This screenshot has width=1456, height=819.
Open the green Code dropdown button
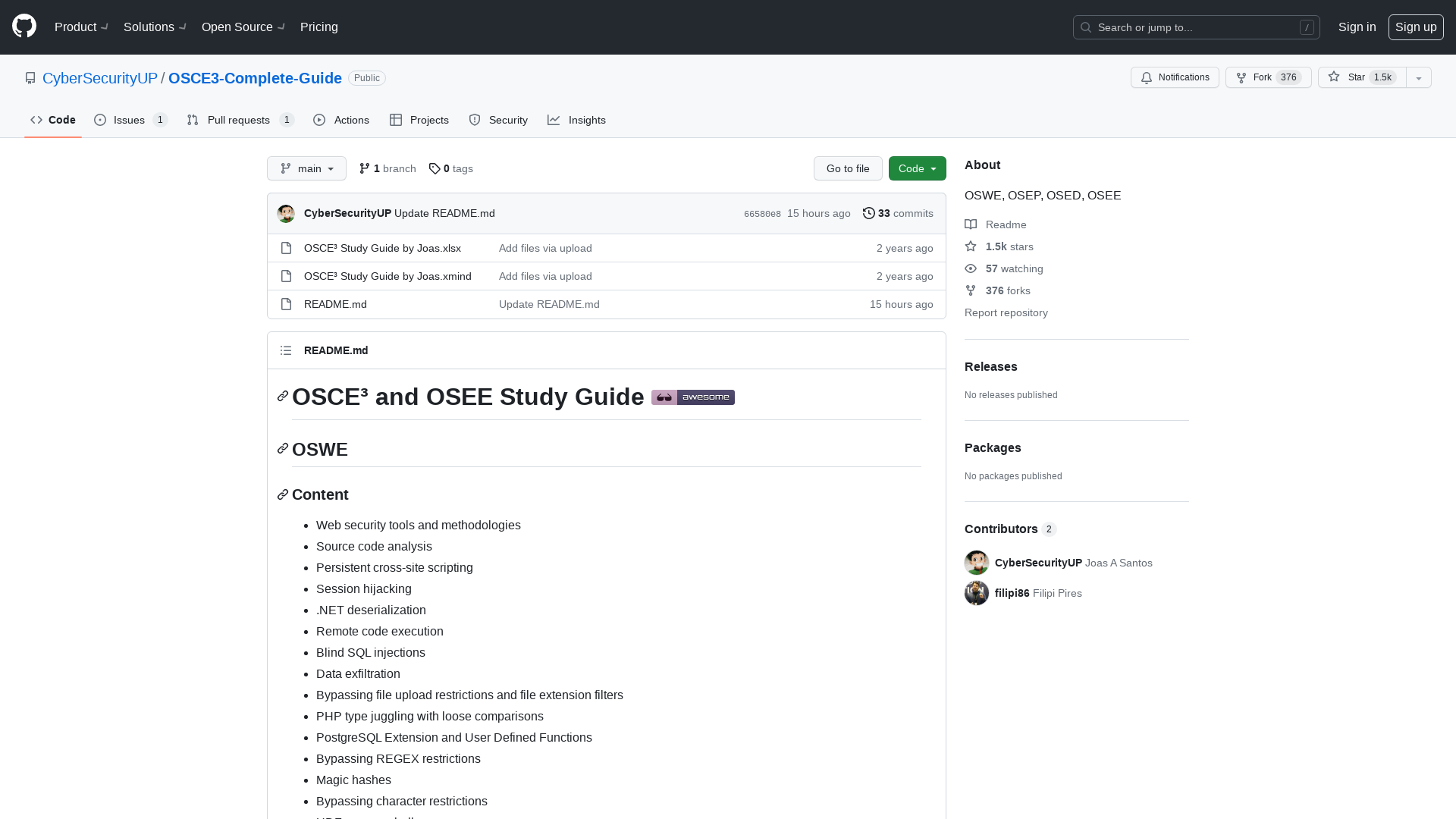click(917, 168)
